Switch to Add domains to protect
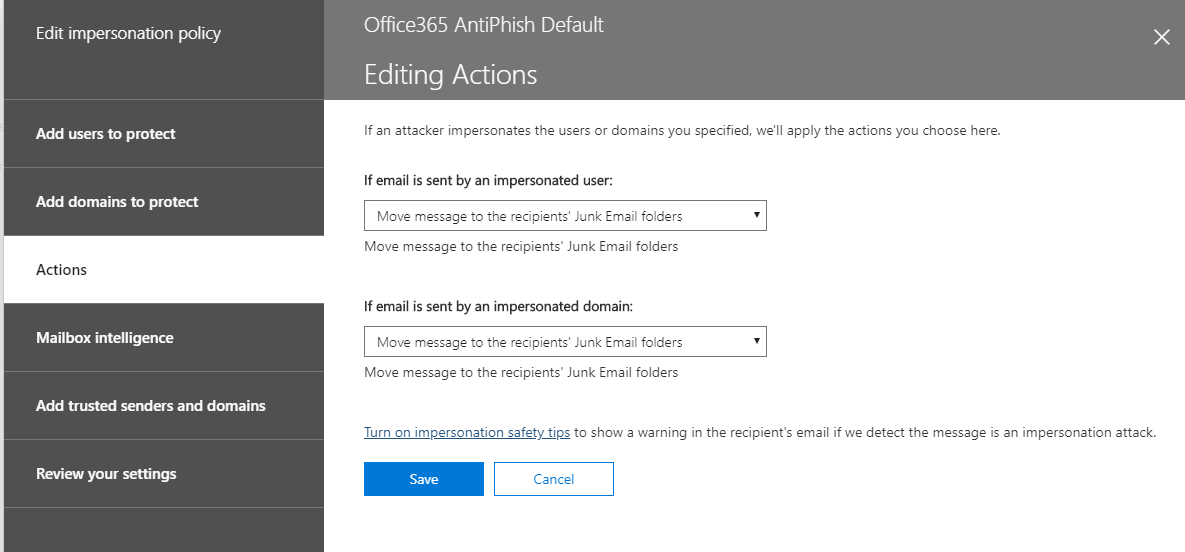 [164, 202]
